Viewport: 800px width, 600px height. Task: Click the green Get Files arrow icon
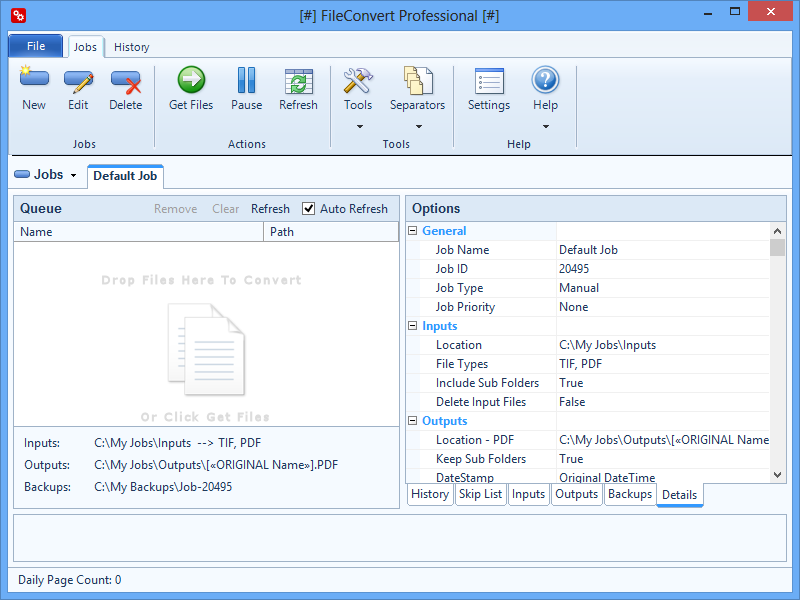(x=191, y=80)
